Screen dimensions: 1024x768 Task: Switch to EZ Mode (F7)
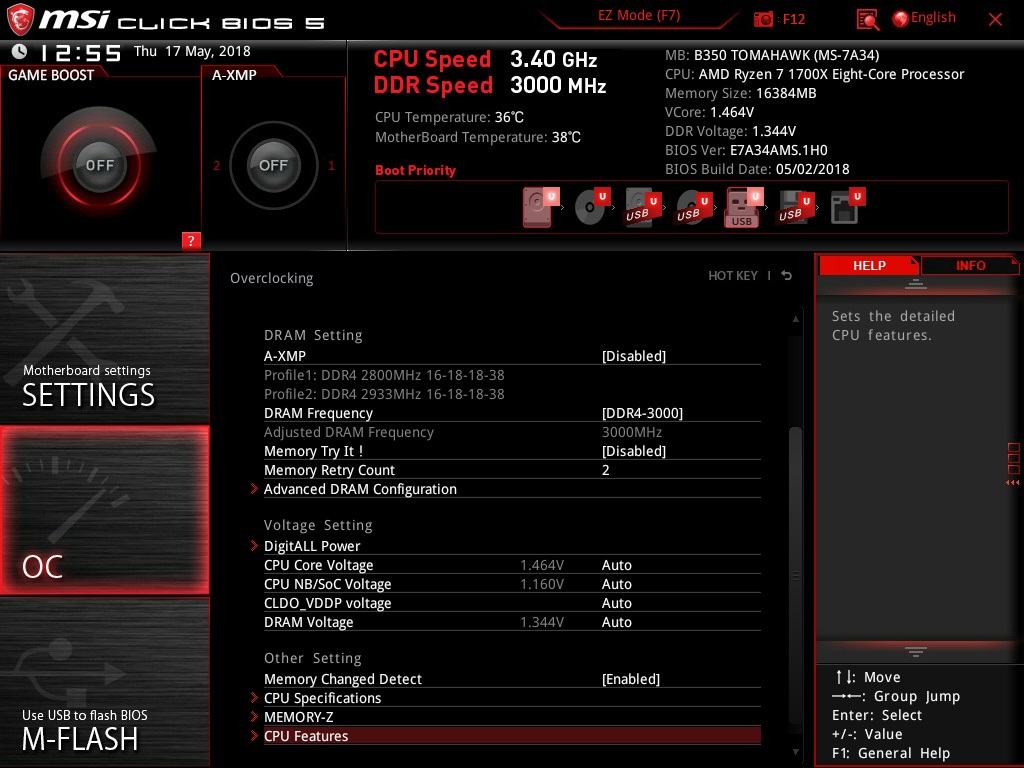[x=639, y=15]
